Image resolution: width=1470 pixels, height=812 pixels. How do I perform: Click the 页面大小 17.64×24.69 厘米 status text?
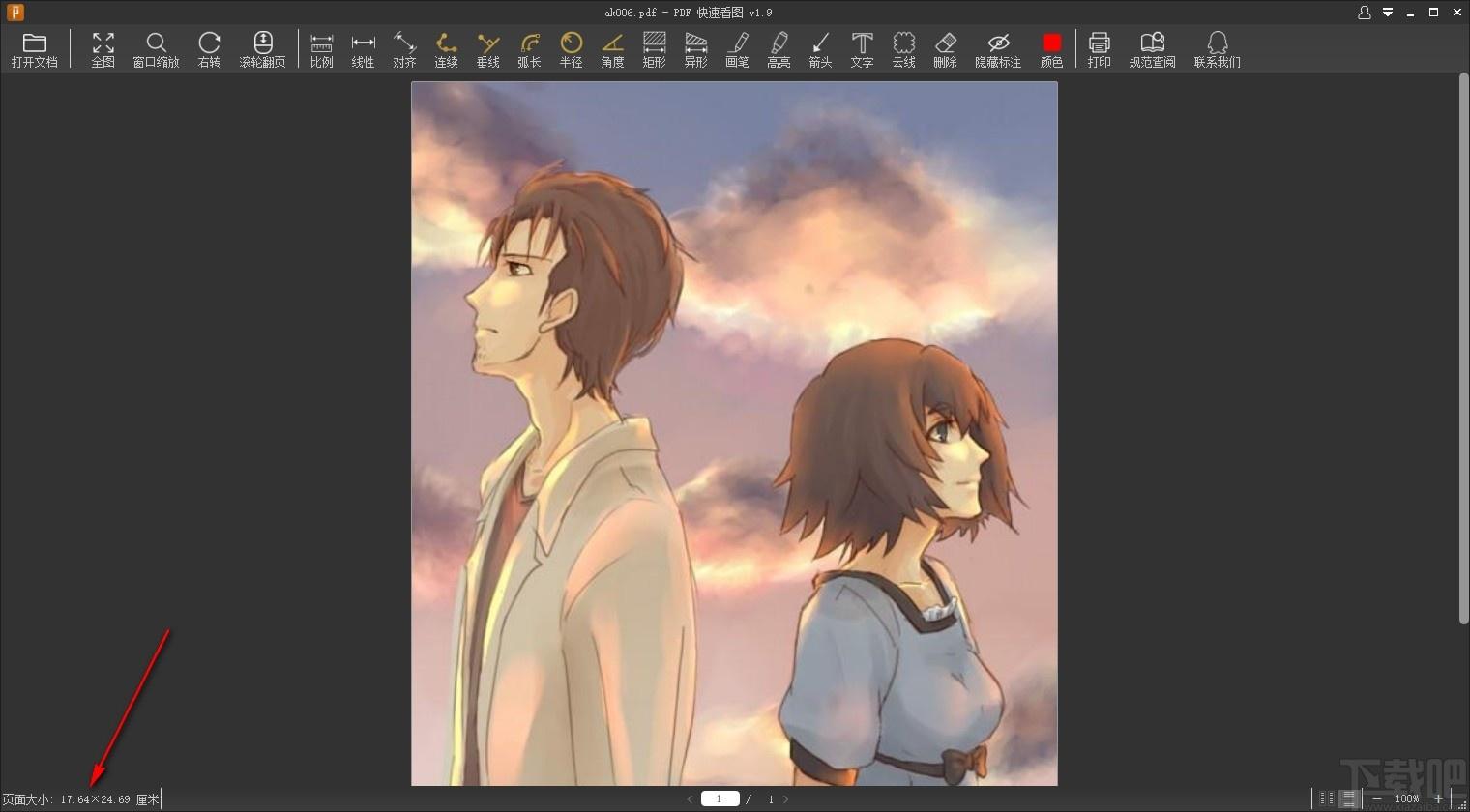(x=80, y=799)
